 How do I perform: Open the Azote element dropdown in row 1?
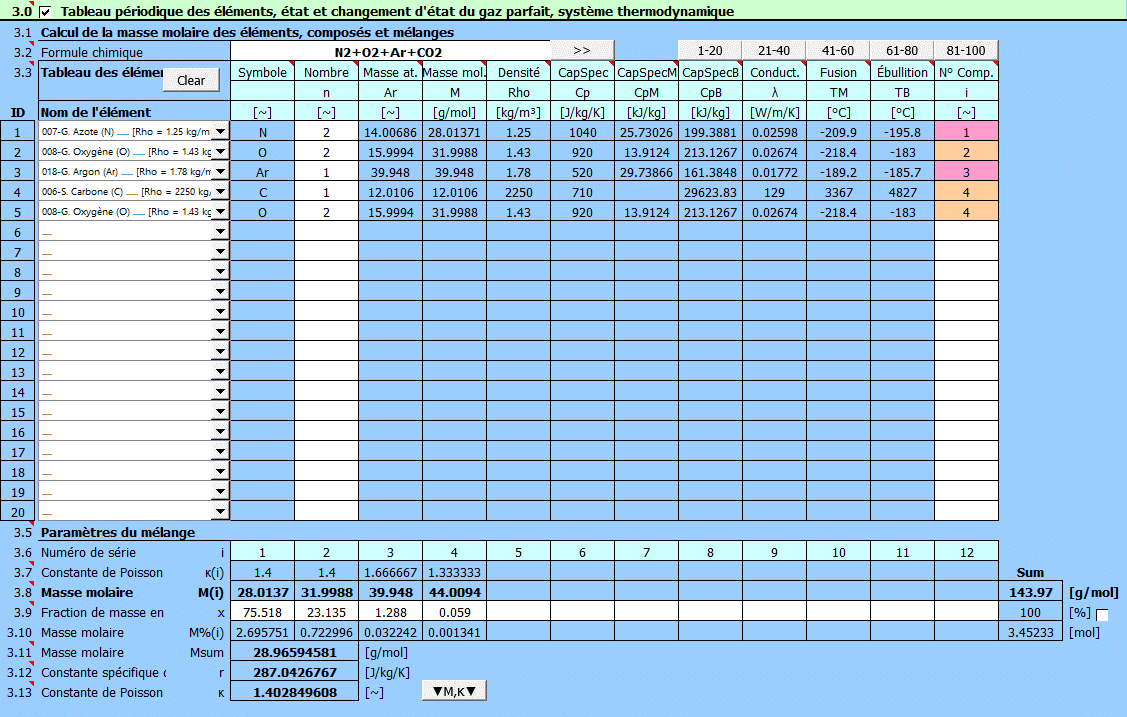220,131
